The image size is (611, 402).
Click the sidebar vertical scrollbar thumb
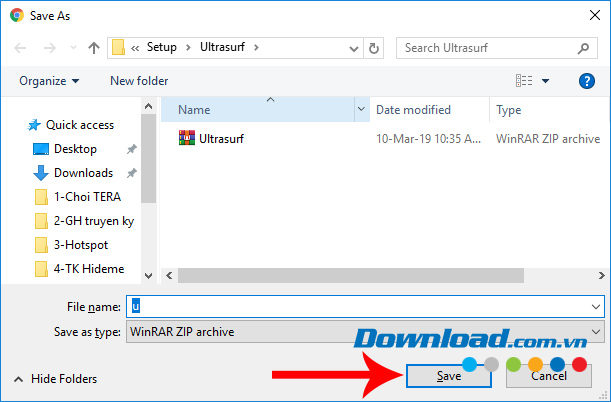tap(148, 159)
